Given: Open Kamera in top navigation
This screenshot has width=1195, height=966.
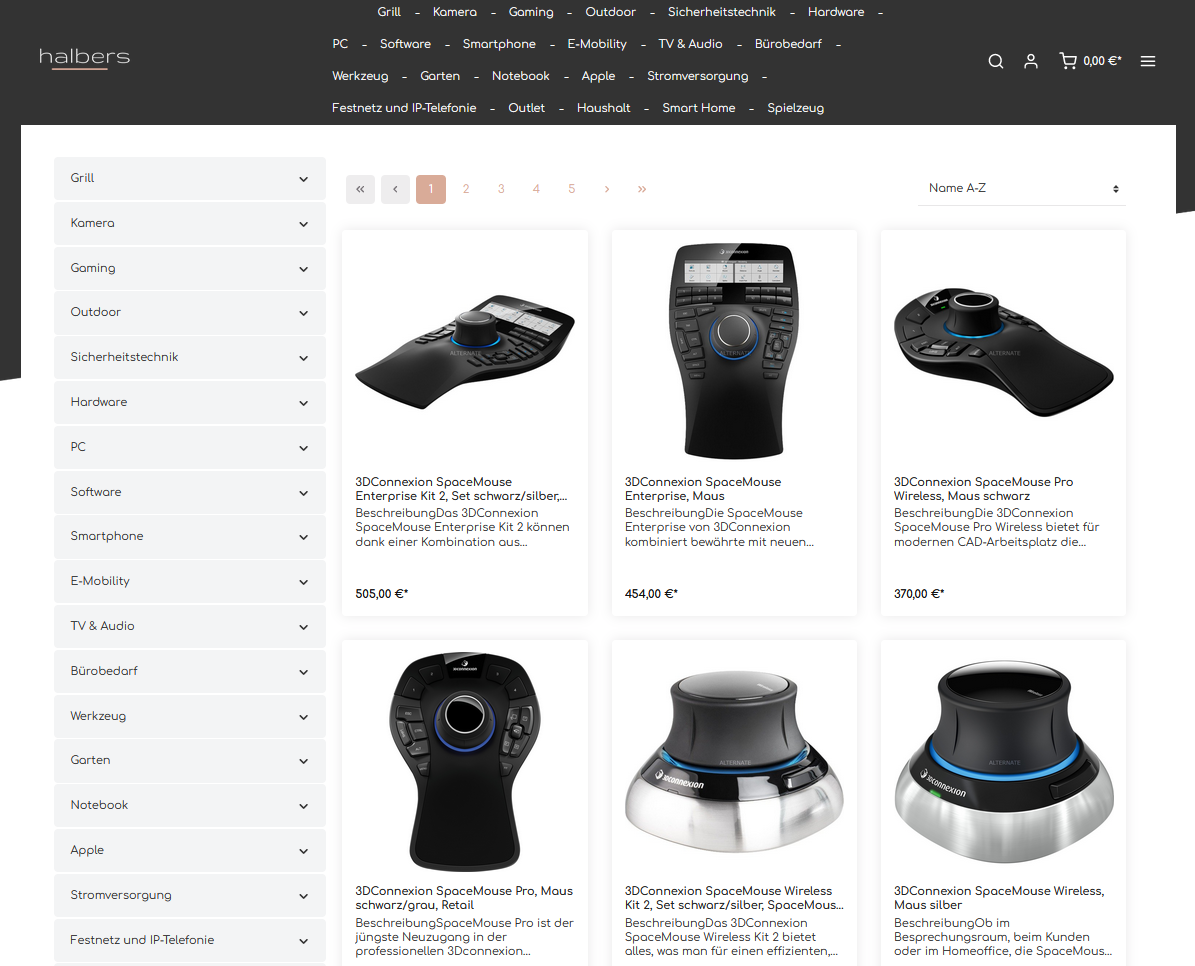Looking at the screenshot, I should (455, 12).
